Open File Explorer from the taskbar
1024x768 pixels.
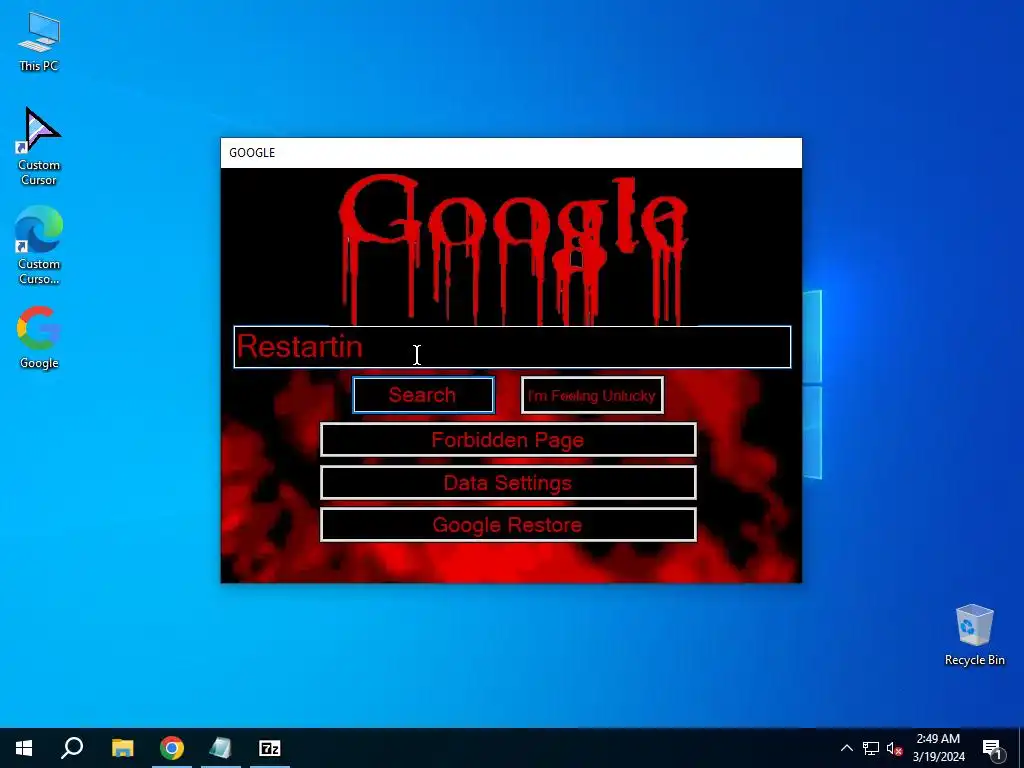(122, 748)
